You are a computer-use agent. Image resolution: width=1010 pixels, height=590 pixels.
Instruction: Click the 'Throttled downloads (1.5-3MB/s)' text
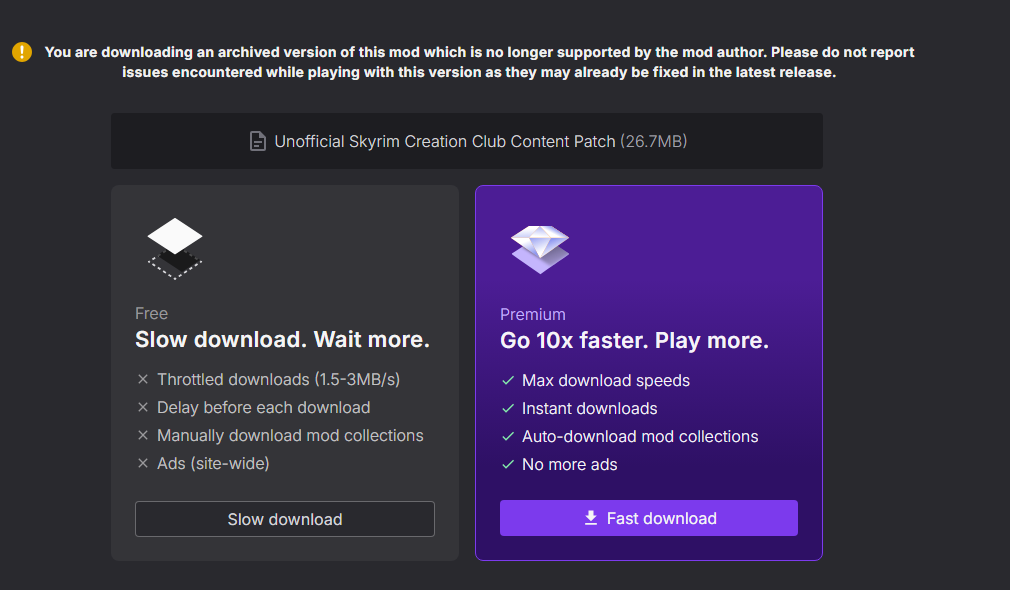278,379
